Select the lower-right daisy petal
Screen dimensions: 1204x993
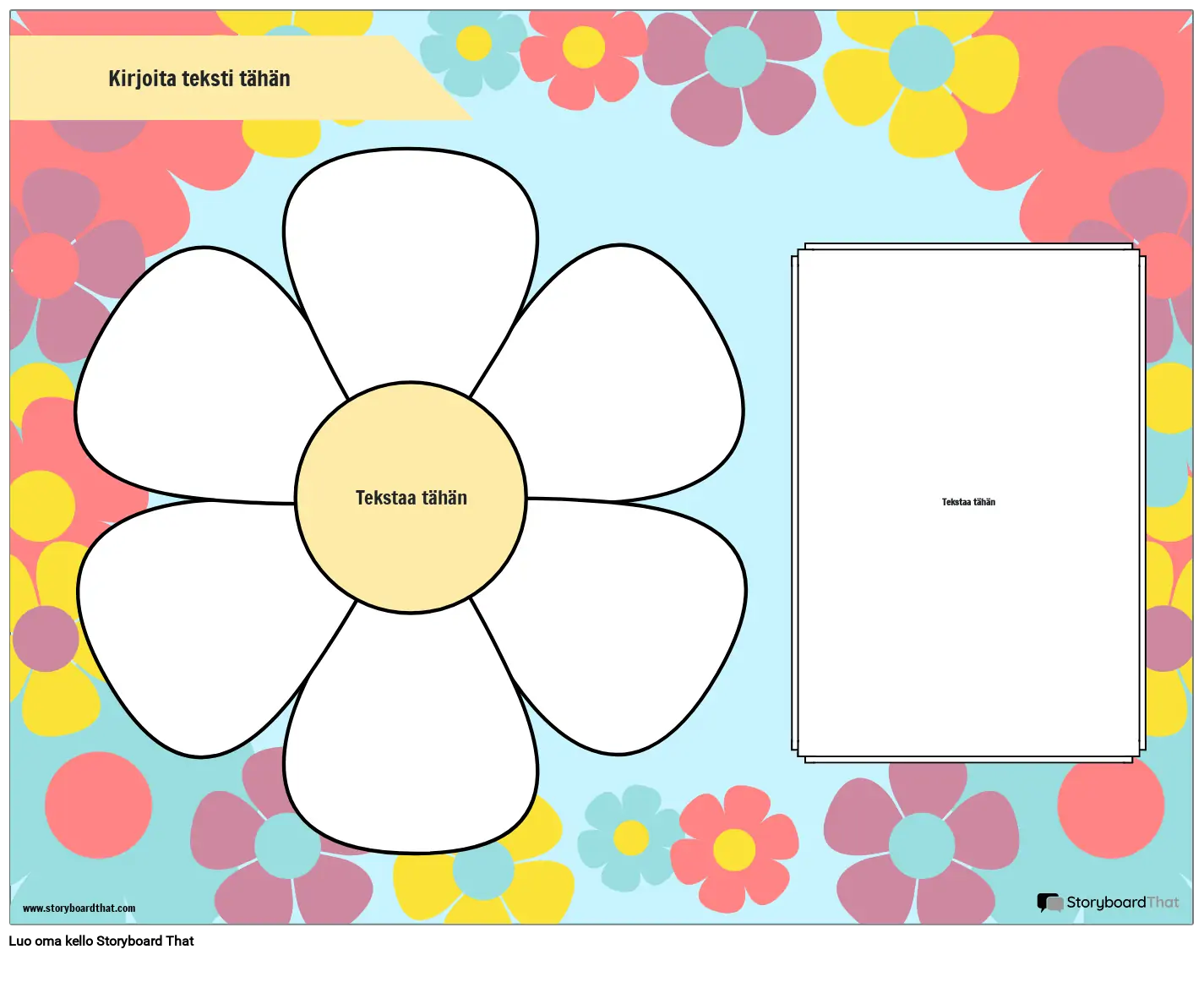(x=625, y=625)
